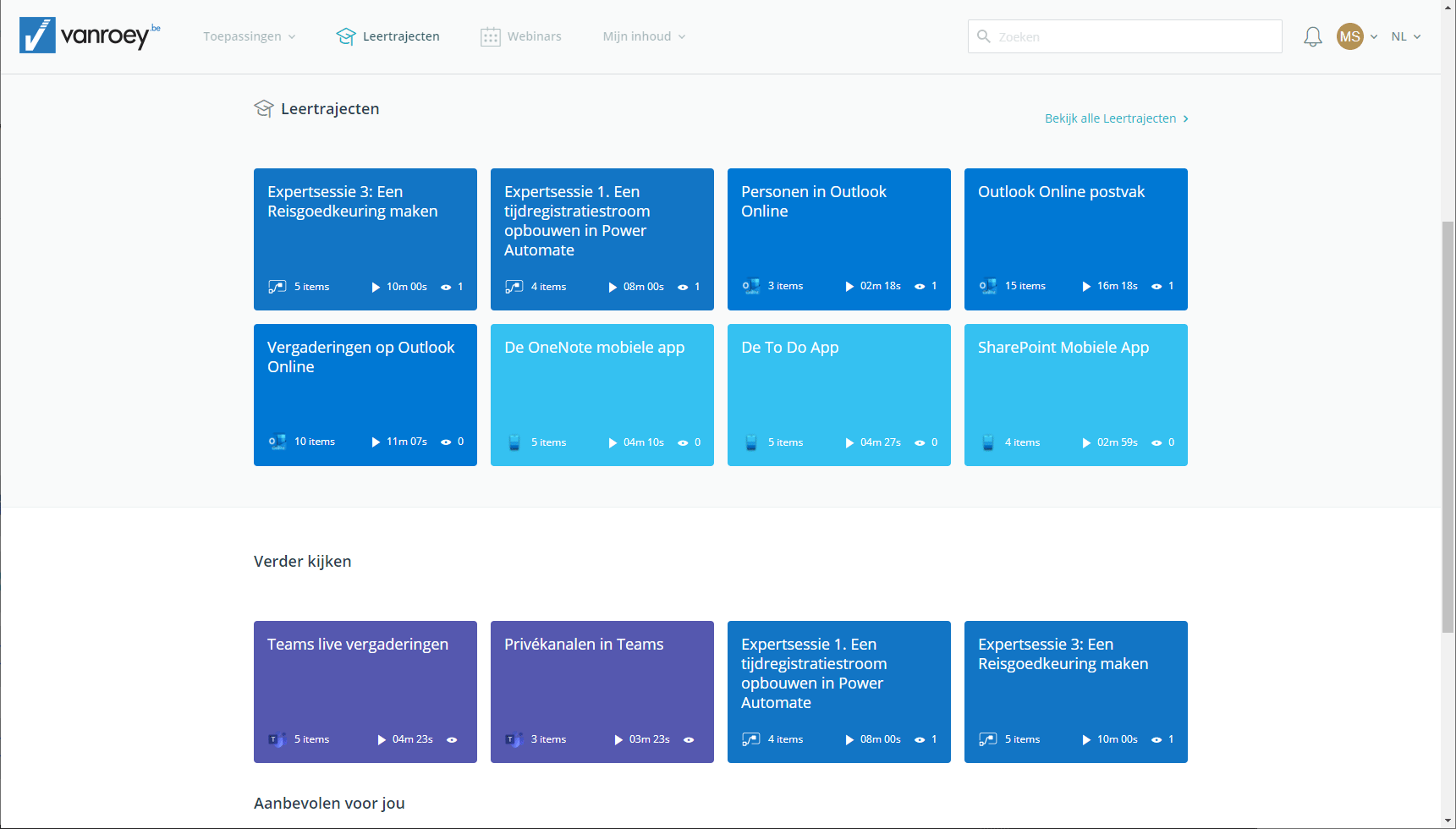Click the Outlook icon on the Outlook Online postvak card
1456x829 pixels.
tap(988, 287)
